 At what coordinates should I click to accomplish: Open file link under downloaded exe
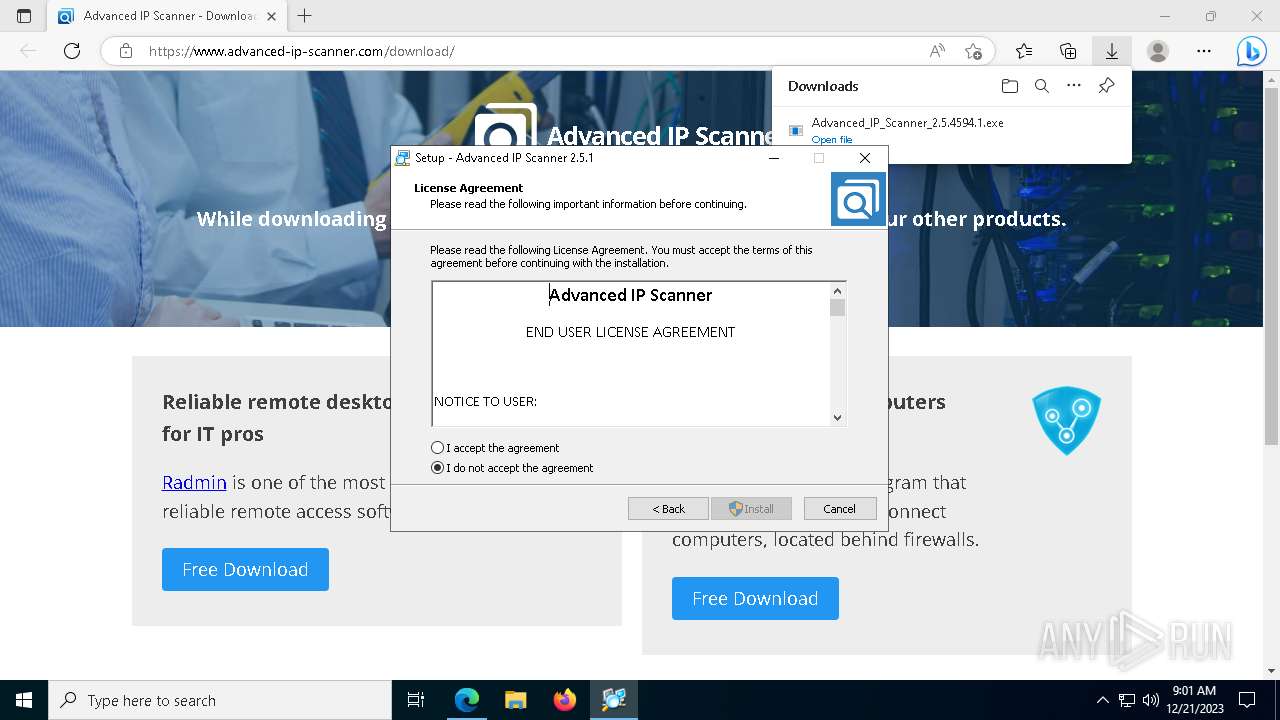coord(832,140)
